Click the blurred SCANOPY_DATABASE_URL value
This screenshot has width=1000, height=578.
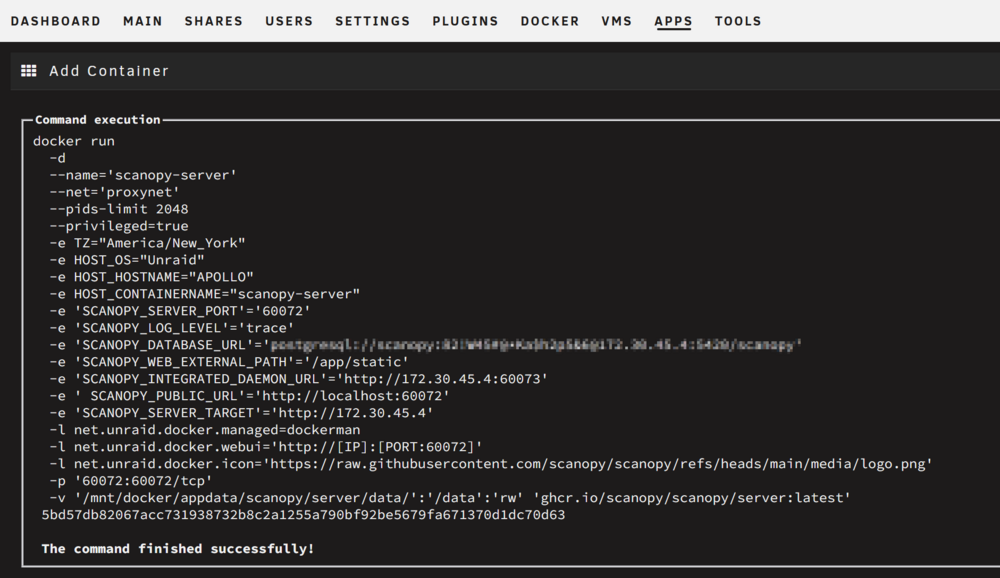535,345
